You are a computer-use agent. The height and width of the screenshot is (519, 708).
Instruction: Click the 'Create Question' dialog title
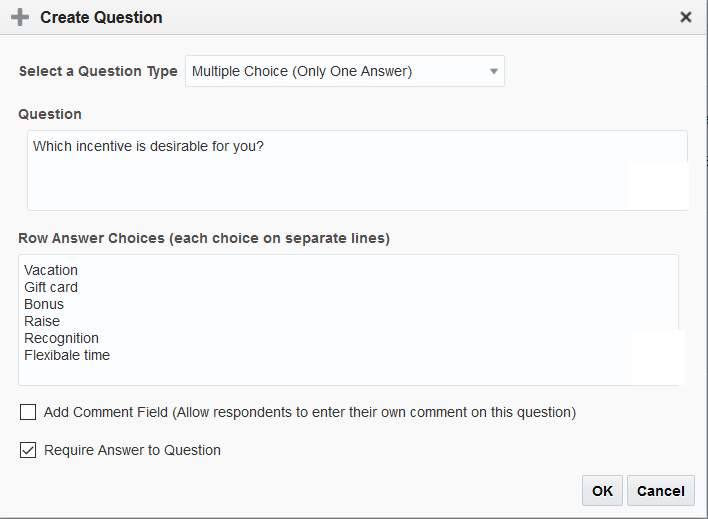101,17
